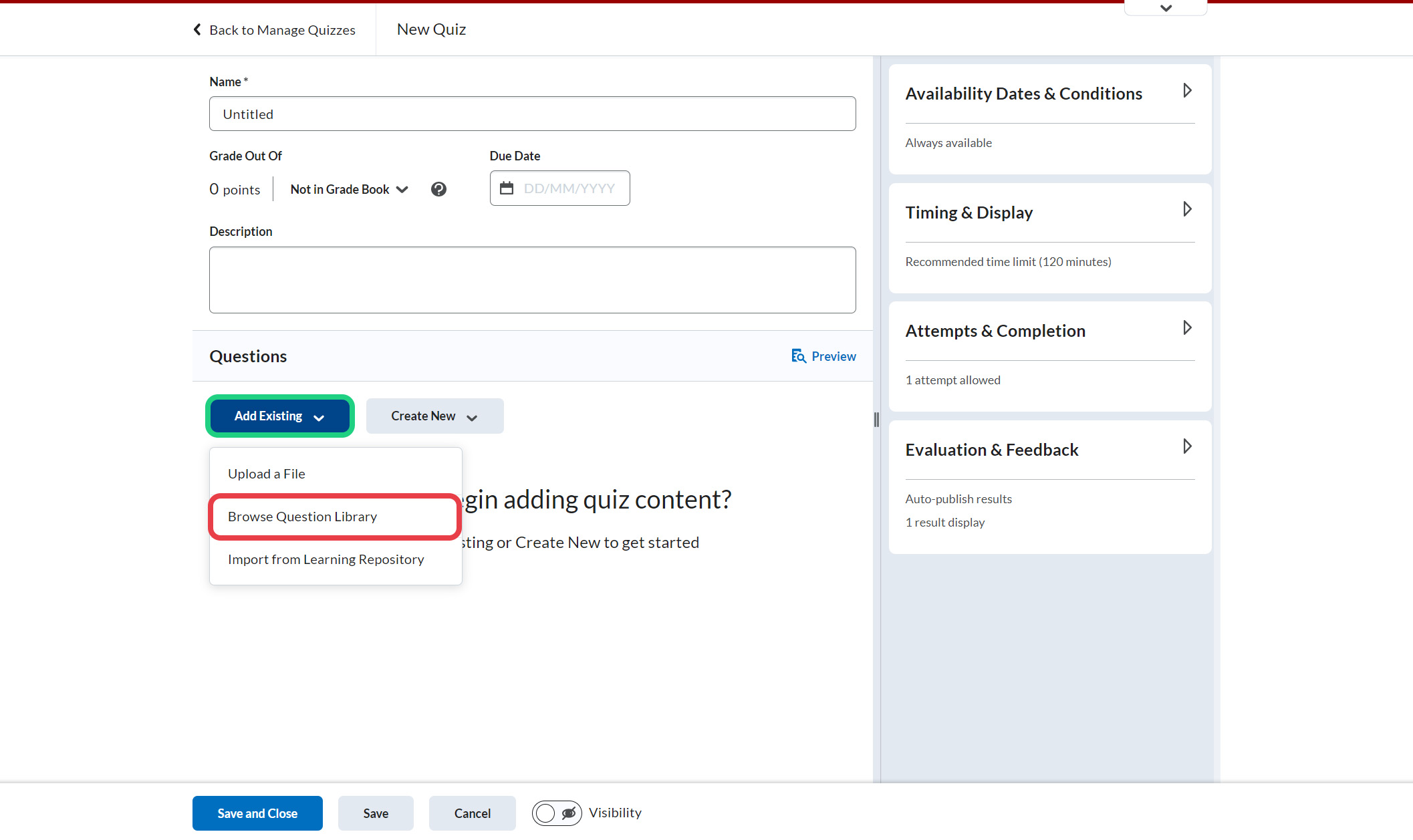Click the hidden eye icon beside Visibility
This screenshot has width=1413, height=840.
[x=569, y=813]
